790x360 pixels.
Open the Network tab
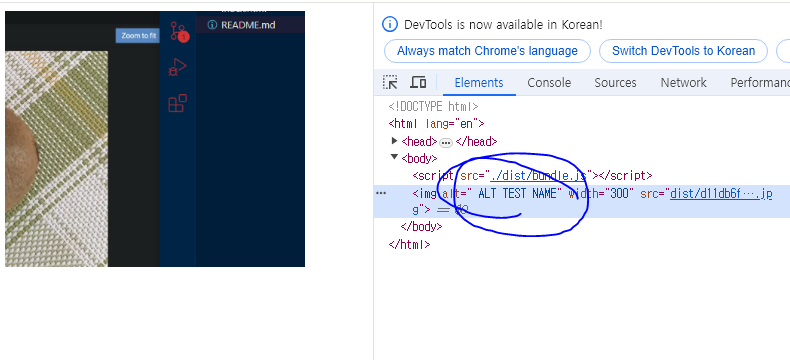pyautogui.click(x=684, y=83)
